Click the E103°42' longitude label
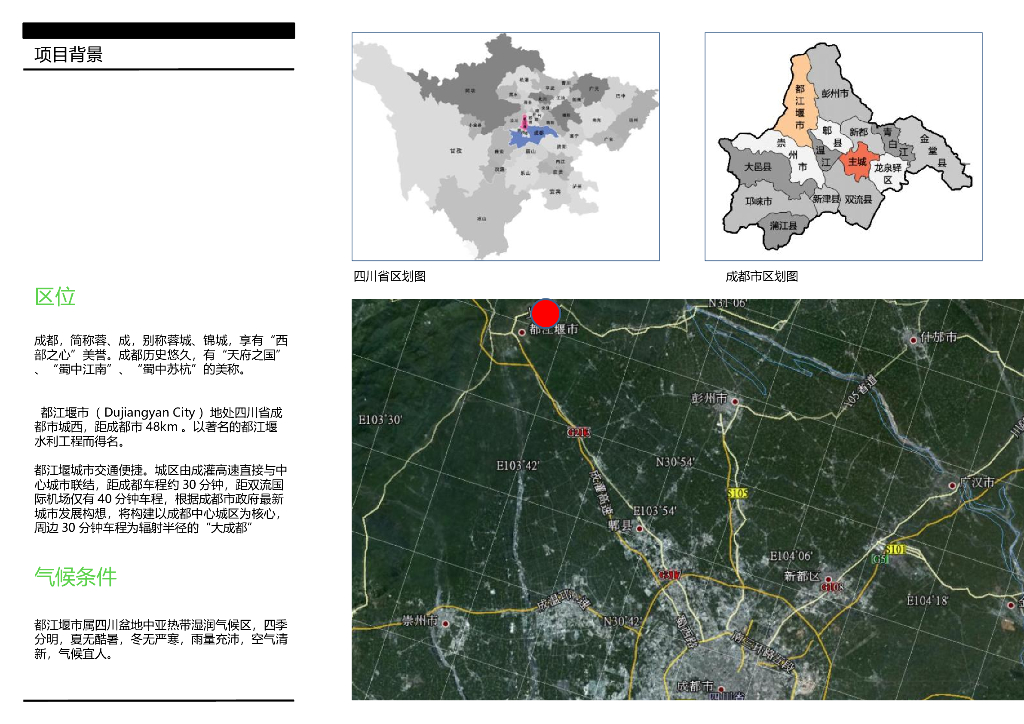The height and width of the screenshot is (724, 1024). [x=518, y=465]
